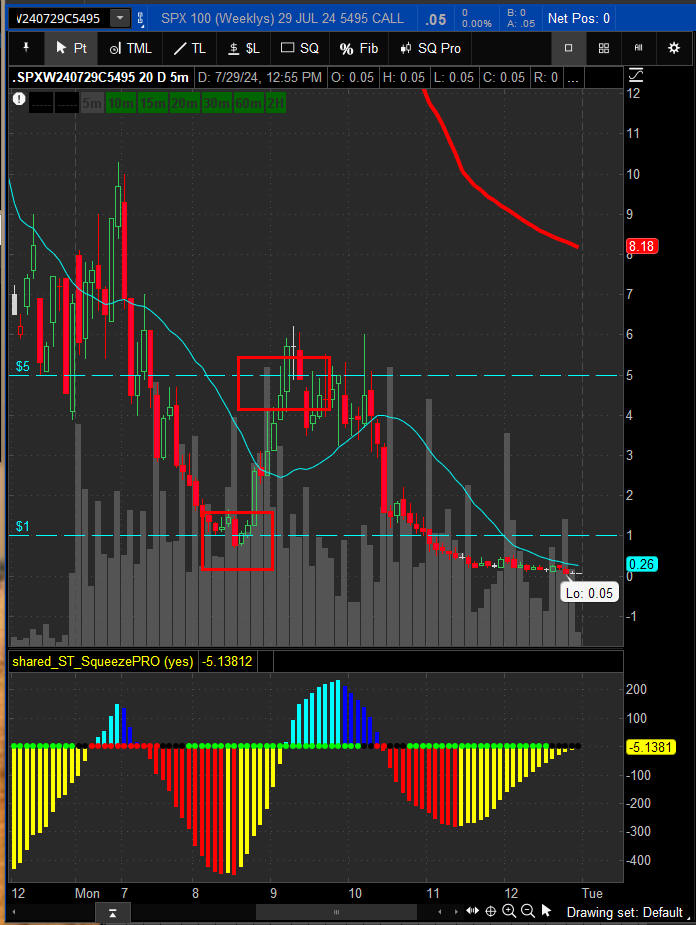
Task: Switch to the 30m timeframe button
Action: (216, 103)
